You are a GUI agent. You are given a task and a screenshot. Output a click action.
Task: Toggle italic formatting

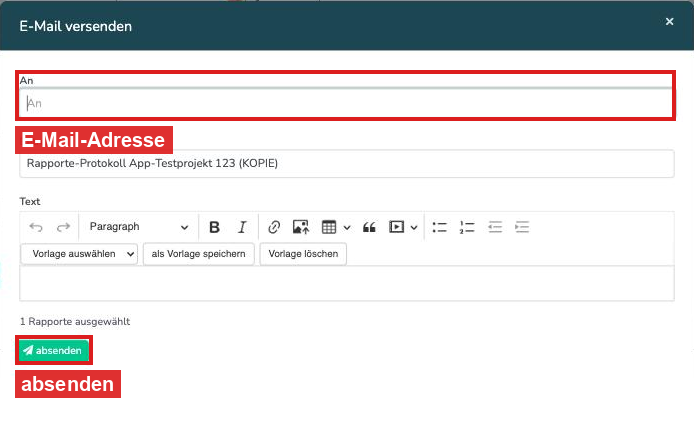242,227
